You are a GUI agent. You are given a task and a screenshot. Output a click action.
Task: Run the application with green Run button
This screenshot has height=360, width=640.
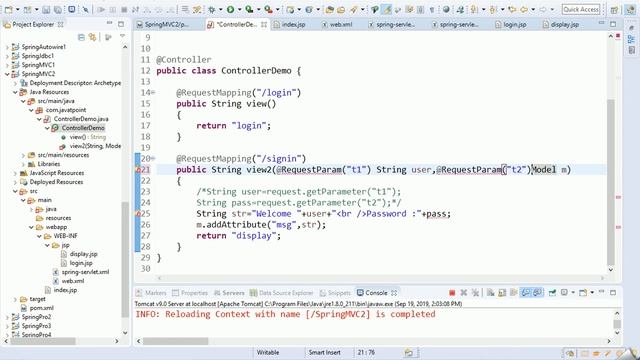(231, 9)
